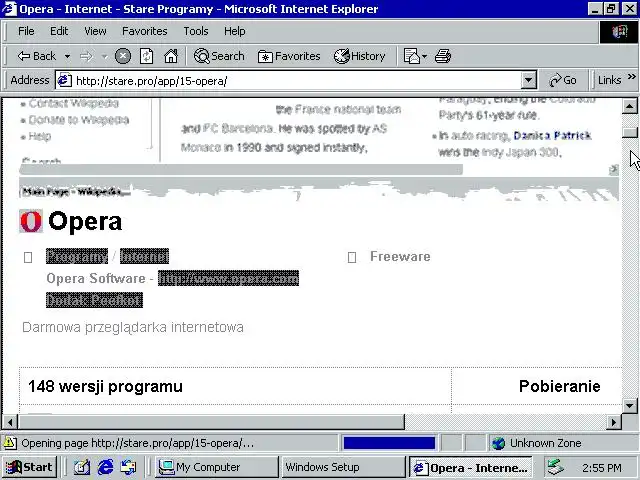Follow the highlighted Programy breadcrumb link

click(x=77, y=256)
